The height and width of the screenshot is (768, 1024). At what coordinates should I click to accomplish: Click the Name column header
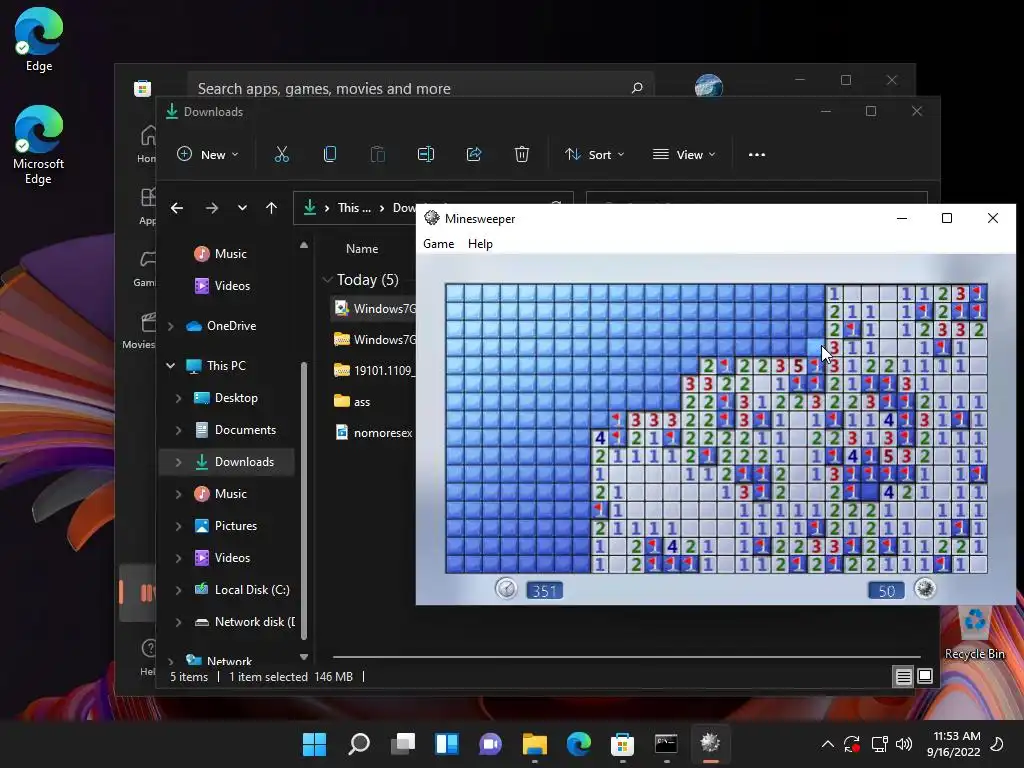point(362,249)
